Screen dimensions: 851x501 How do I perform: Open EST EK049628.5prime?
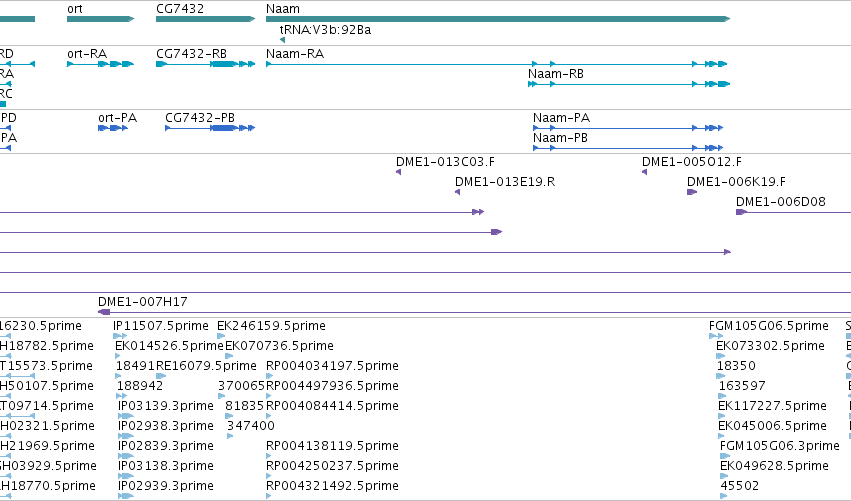tap(774, 466)
